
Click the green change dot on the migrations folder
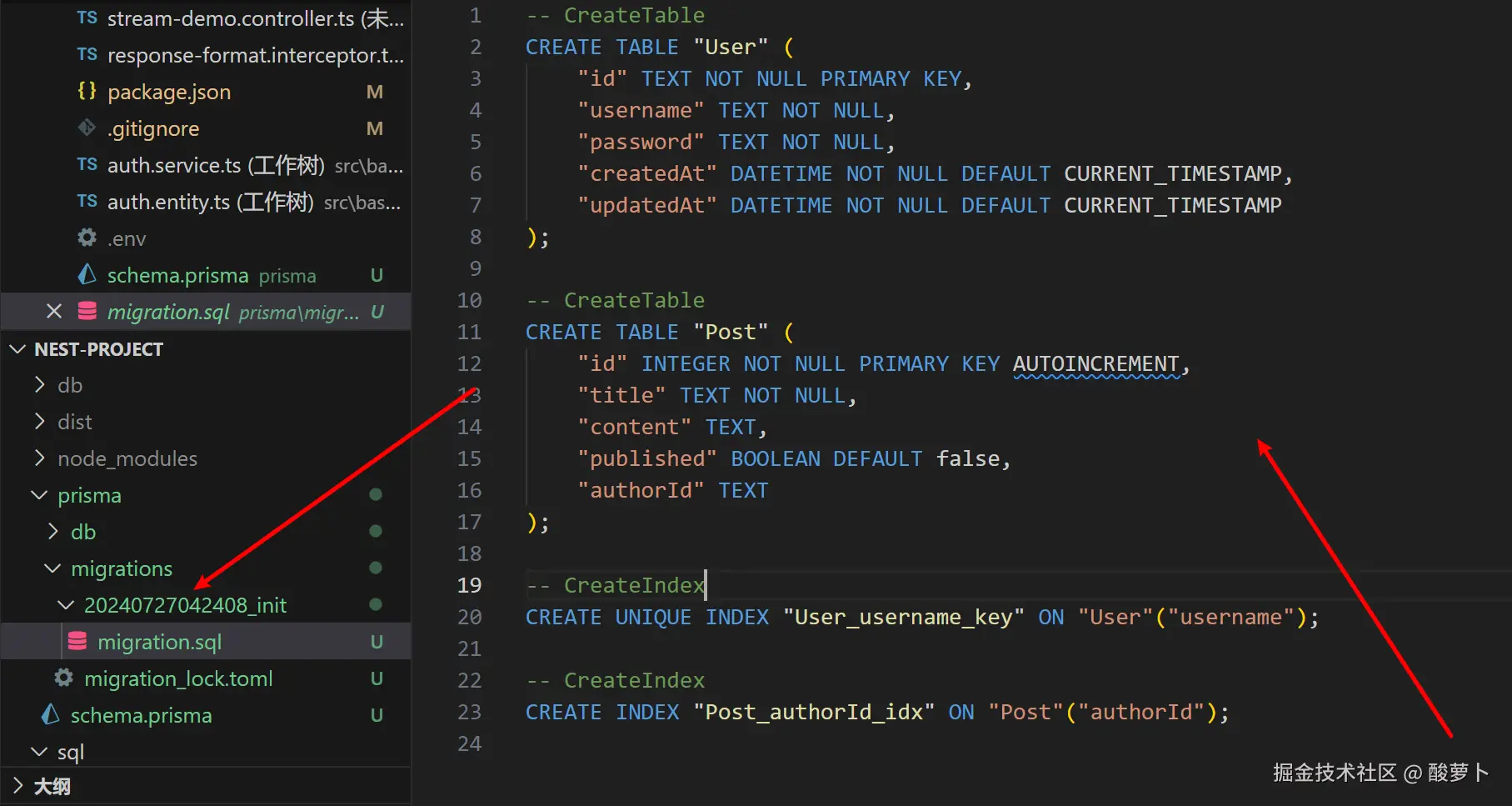(x=376, y=568)
